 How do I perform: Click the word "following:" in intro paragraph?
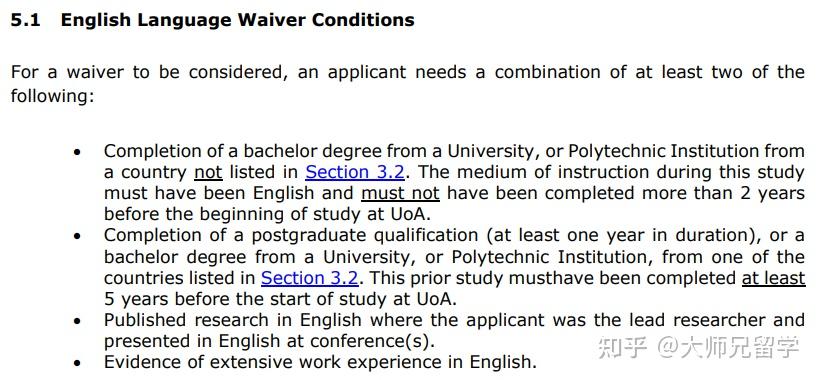click(x=52, y=96)
